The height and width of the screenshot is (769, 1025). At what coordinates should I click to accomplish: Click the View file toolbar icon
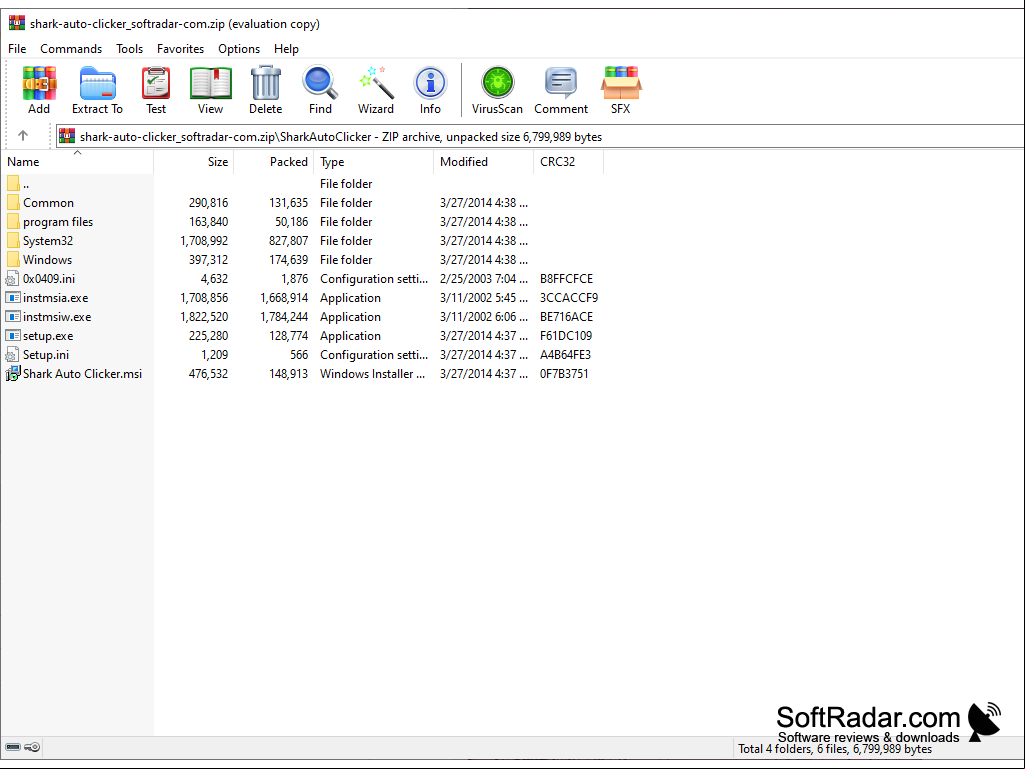(x=210, y=83)
